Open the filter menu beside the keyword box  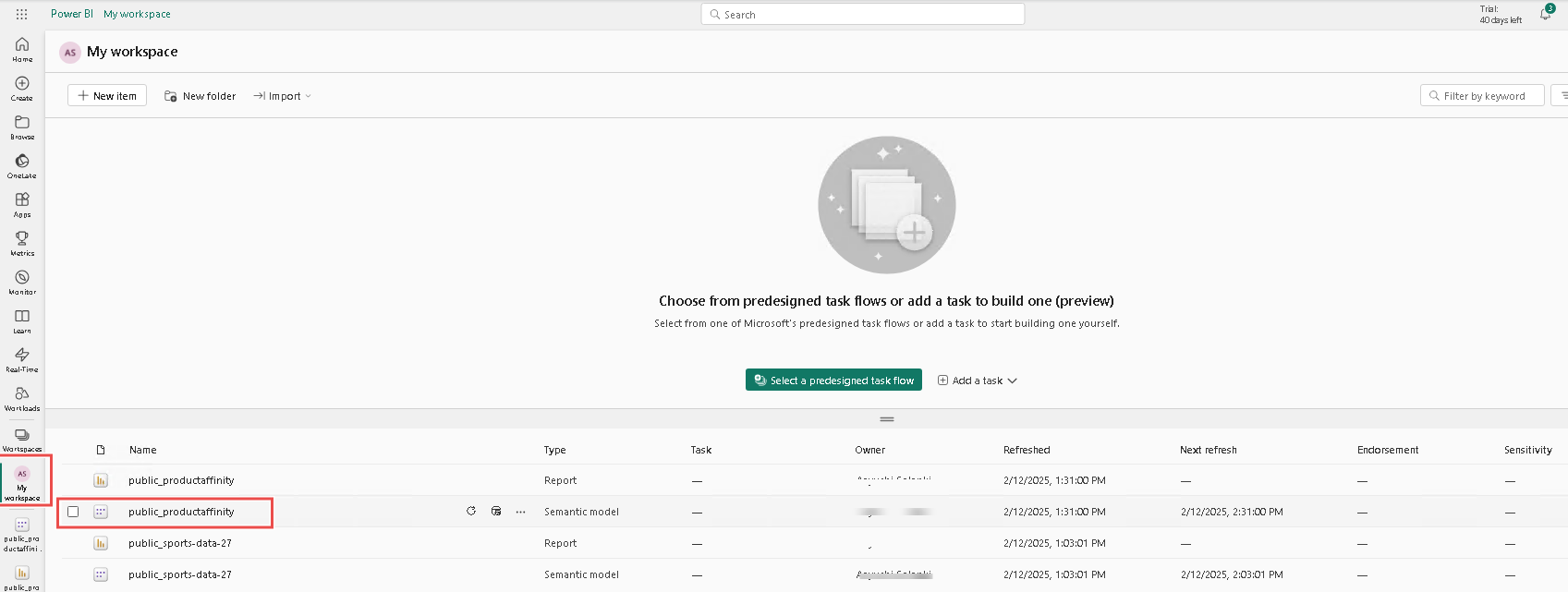[x=1562, y=95]
